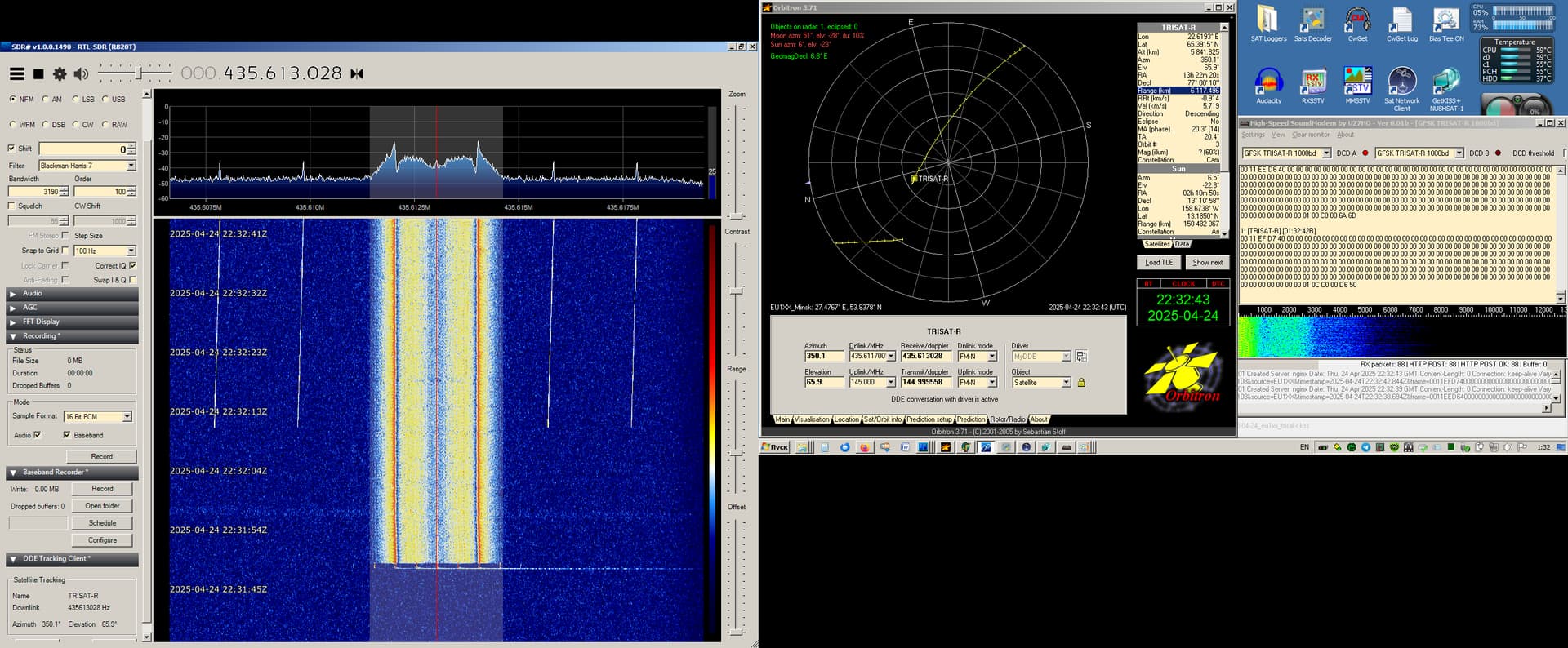Open the Orbitron Data tab
This screenshot has height=648, width=1568.
click(1182, 244)
